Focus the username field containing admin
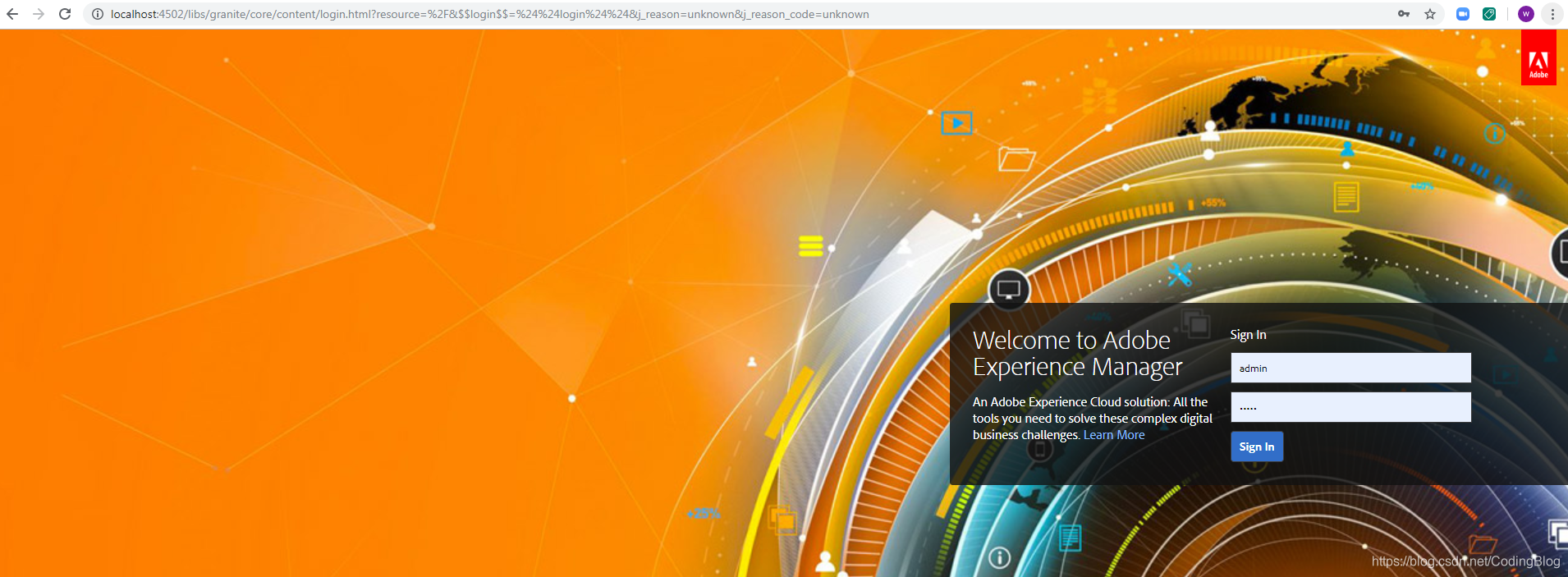Viewport: 1568px width, 577px height. [1350, 368]
